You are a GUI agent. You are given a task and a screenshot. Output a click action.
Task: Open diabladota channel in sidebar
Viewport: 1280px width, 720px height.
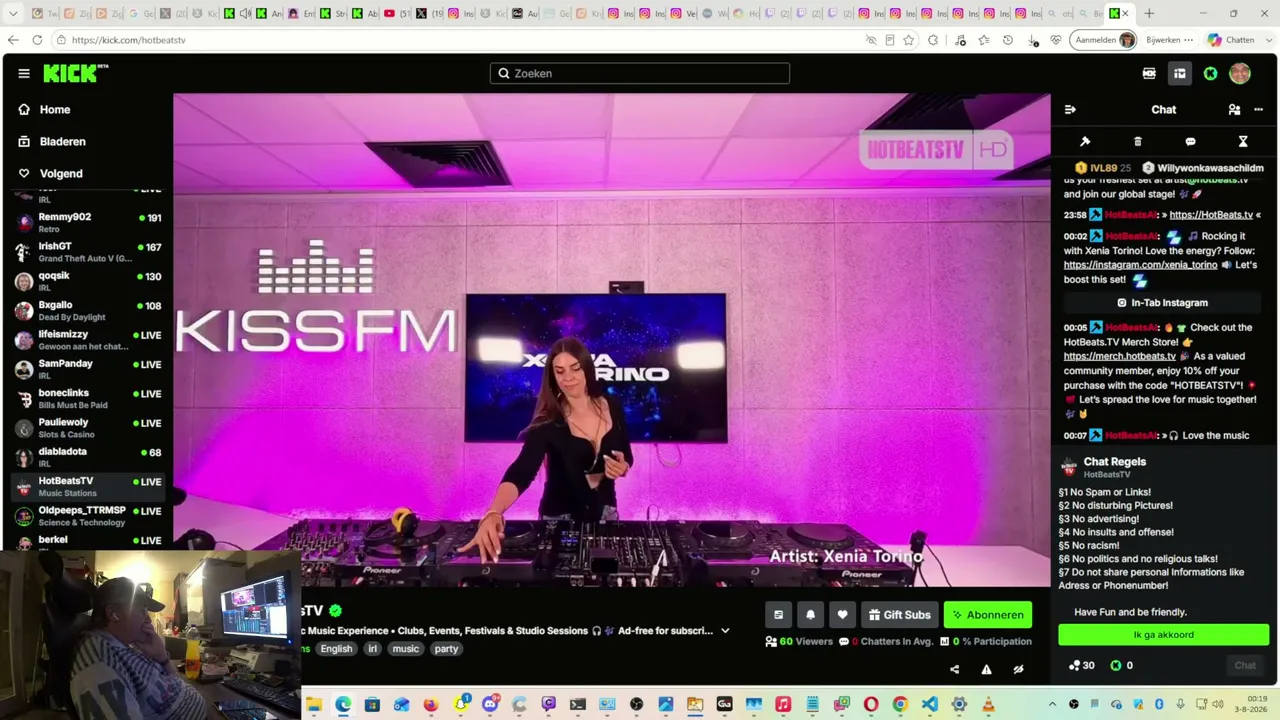tap(88, 457)
